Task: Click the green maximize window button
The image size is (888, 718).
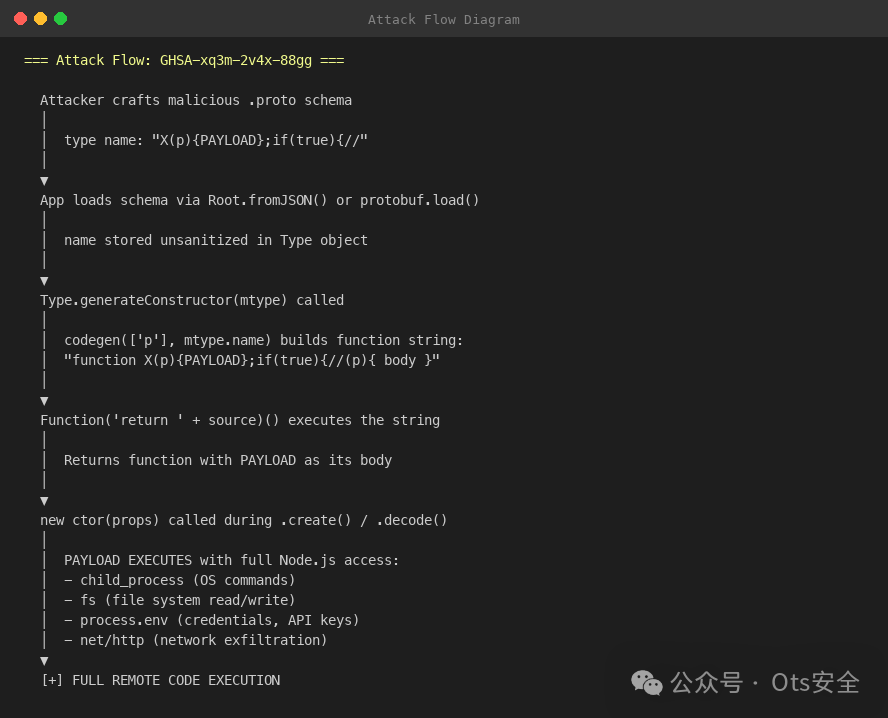Action: tap(60, 18)
